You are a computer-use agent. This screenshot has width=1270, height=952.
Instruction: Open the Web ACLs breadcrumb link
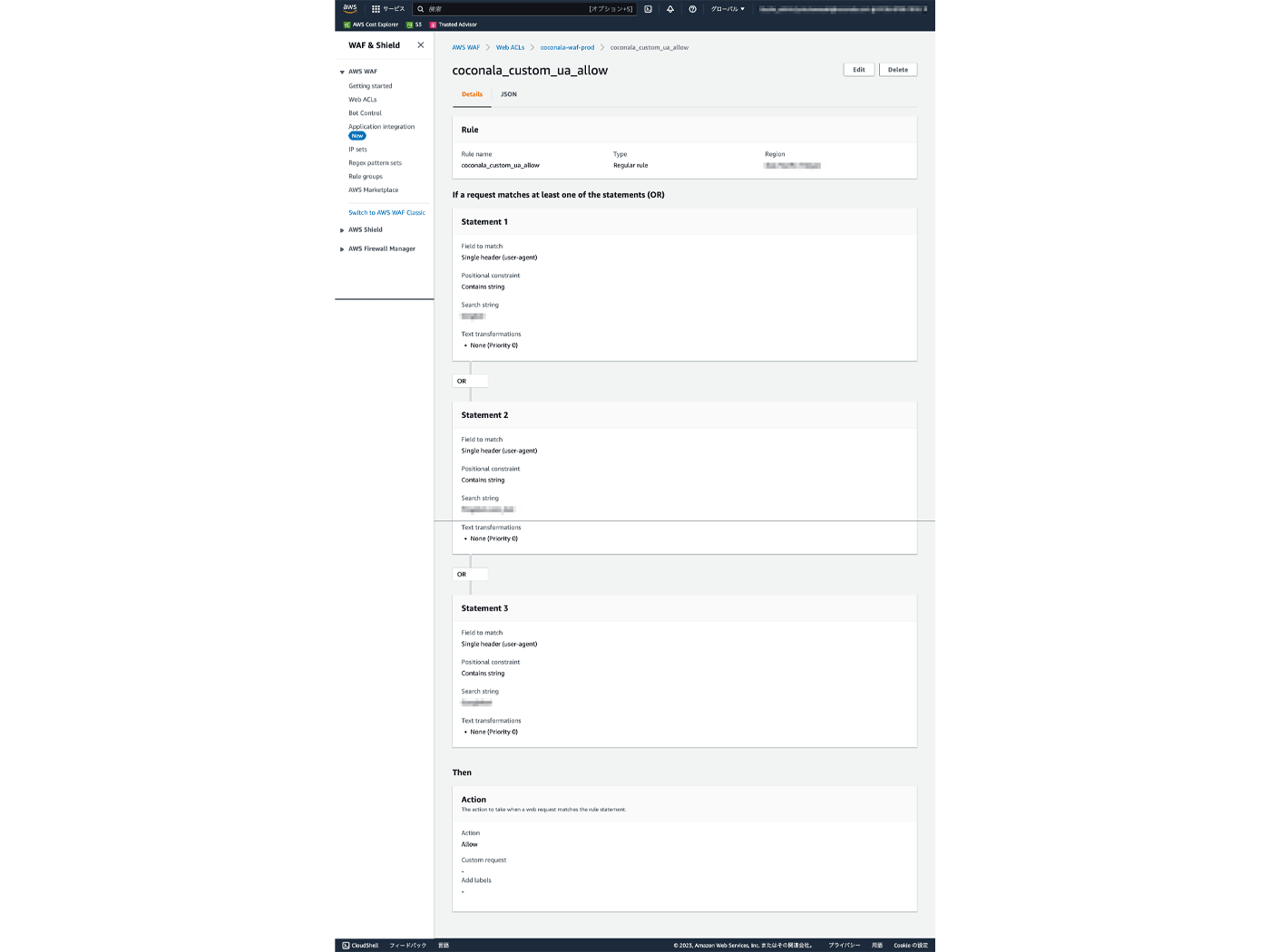510,47
